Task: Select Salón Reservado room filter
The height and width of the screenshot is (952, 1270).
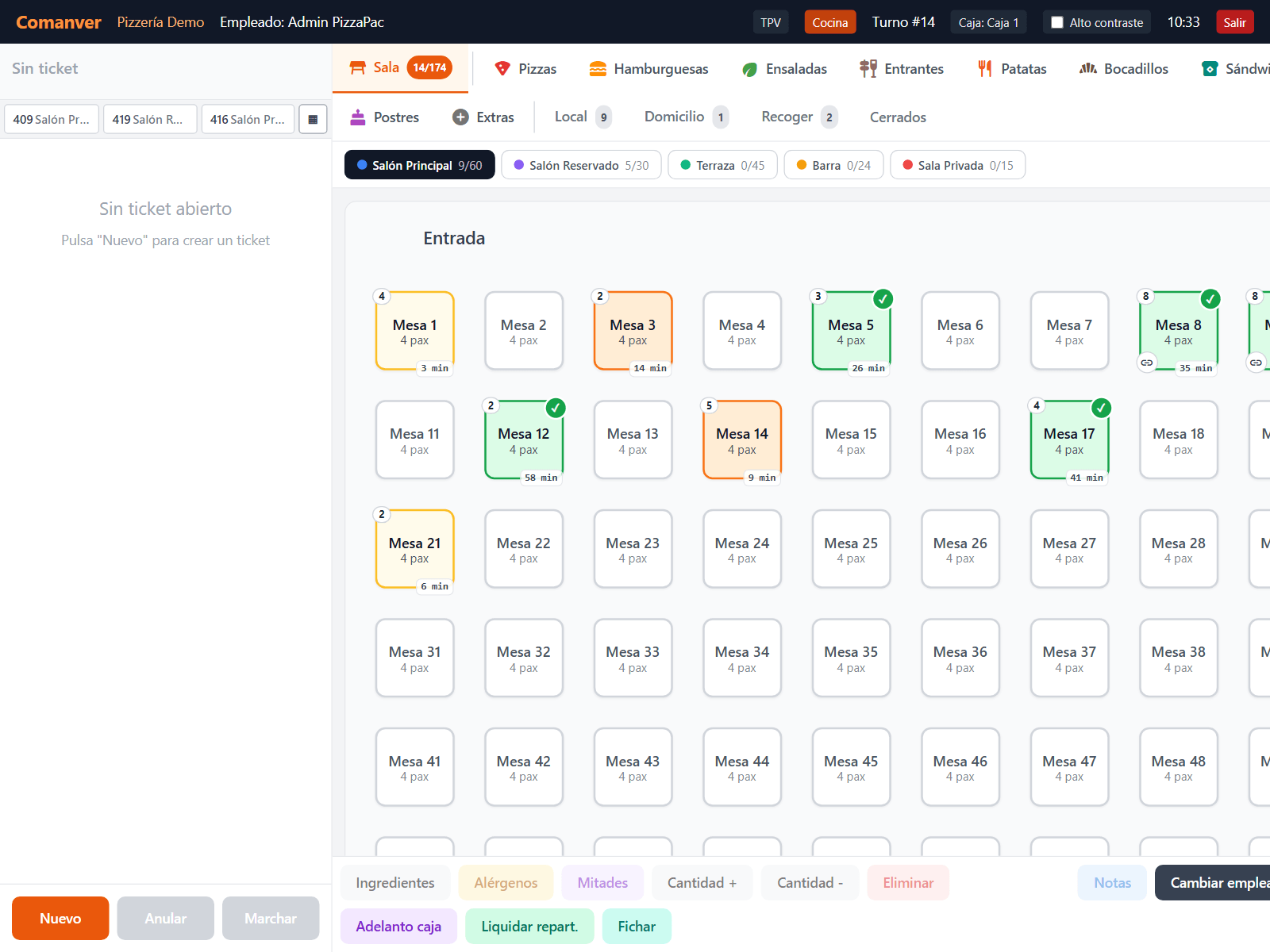Action: (581, 165)
